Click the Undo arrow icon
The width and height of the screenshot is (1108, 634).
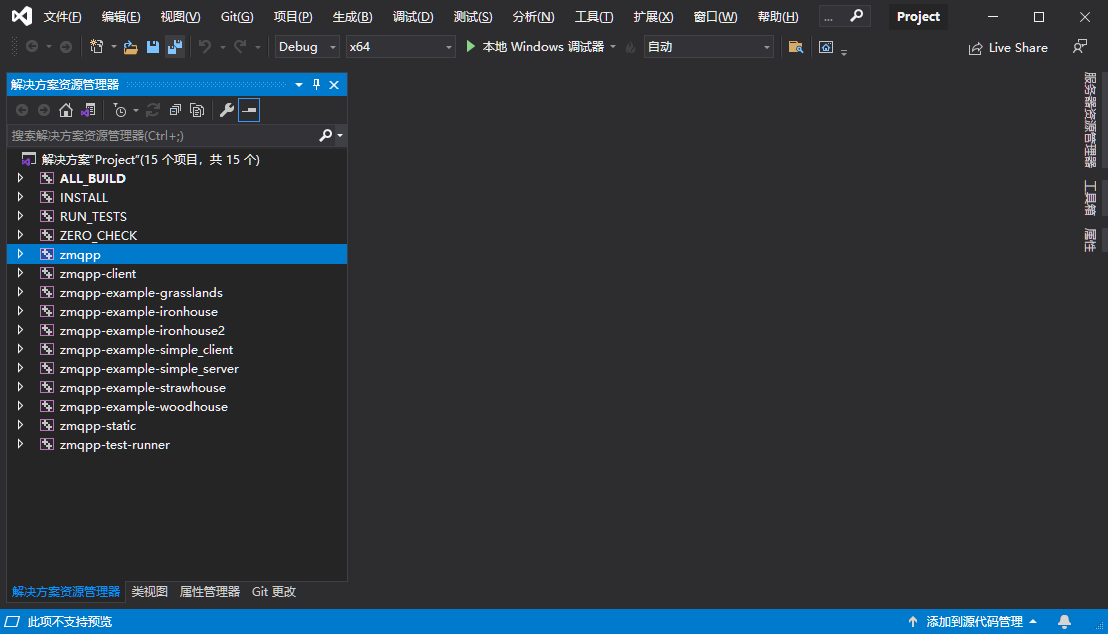tap(205, 47)
